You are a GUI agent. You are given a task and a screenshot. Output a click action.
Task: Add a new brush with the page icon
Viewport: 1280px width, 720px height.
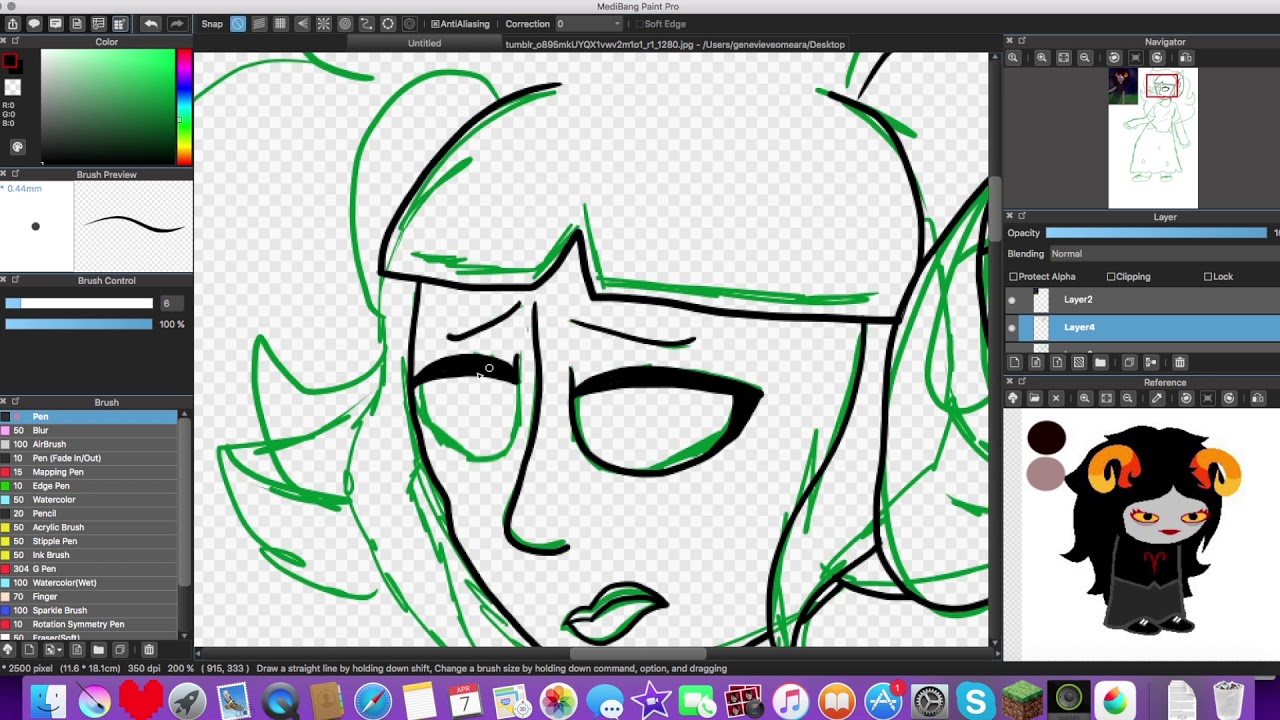point(29,650)
